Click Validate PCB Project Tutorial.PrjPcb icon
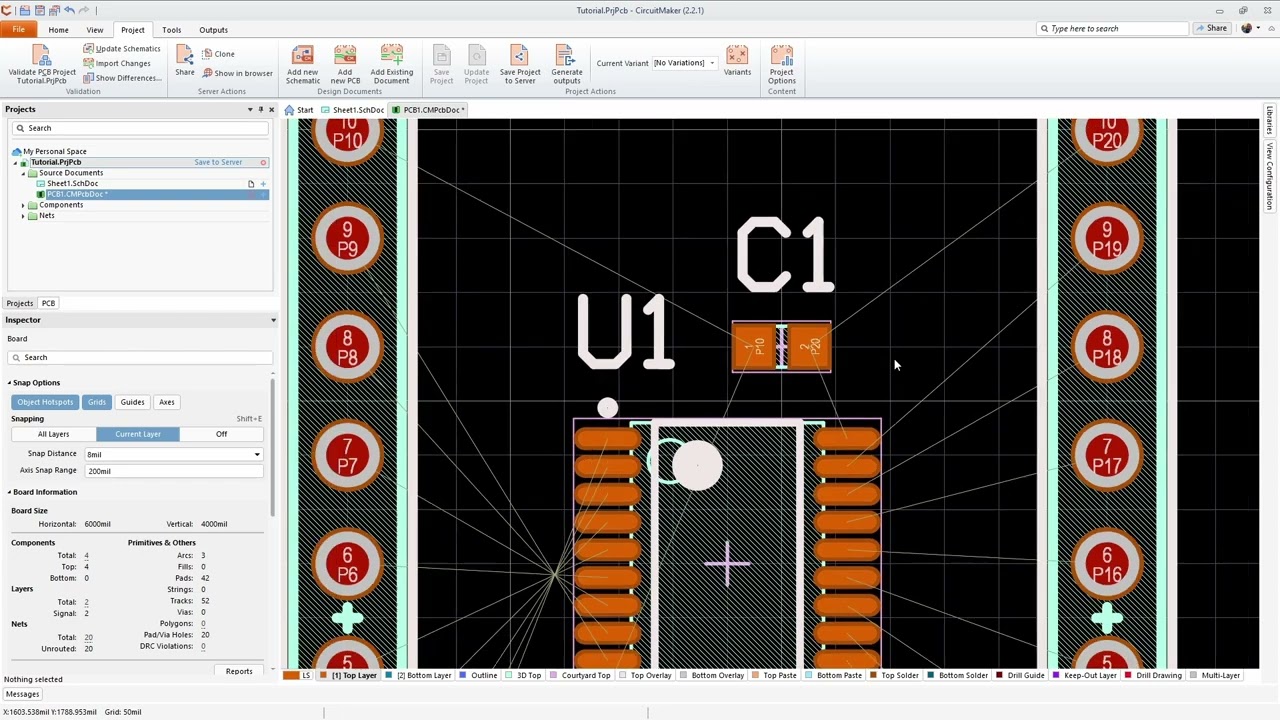Screen dimensions: 1280x720 click(41, 56)
